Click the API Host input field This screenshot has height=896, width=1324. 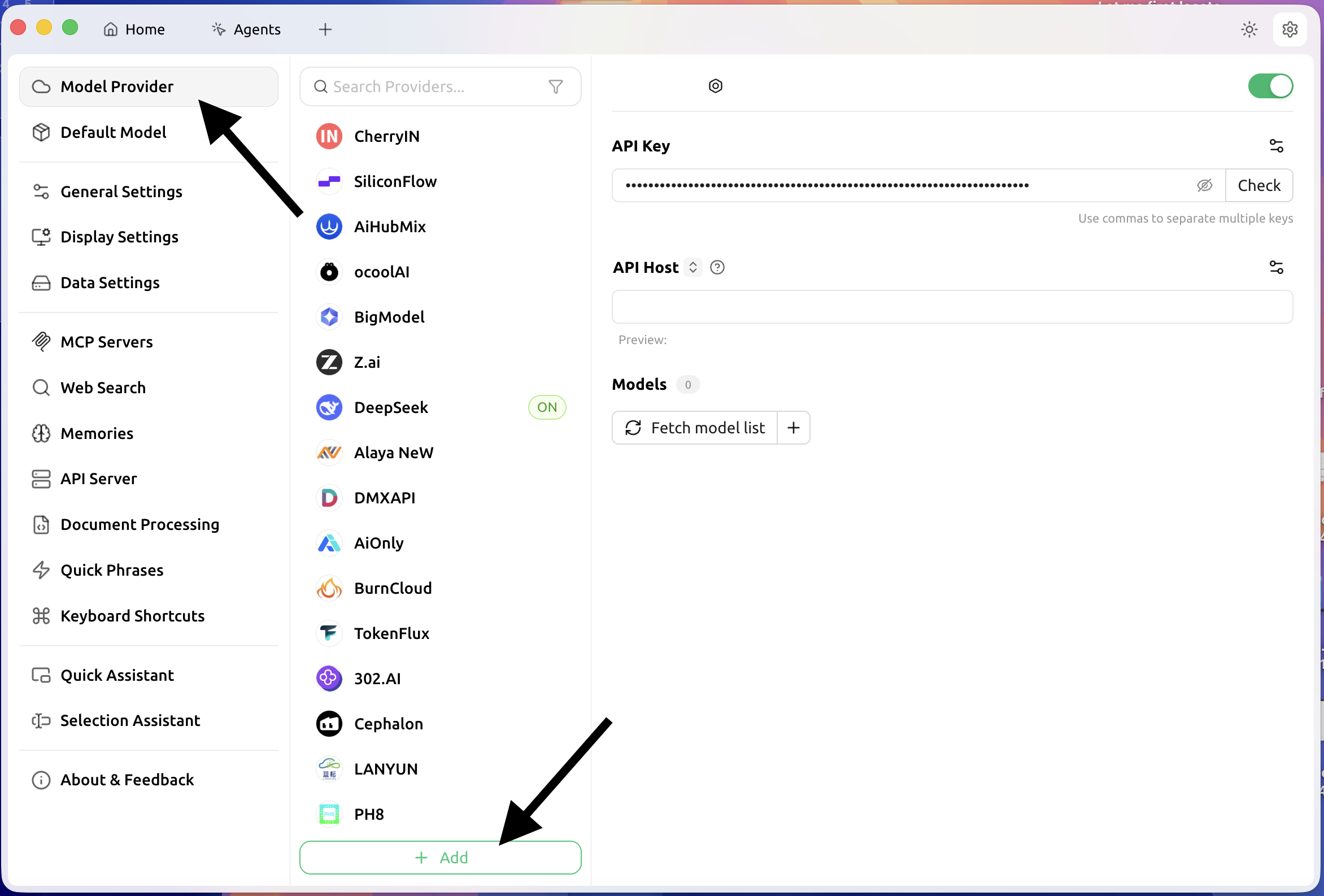[951, 307]
